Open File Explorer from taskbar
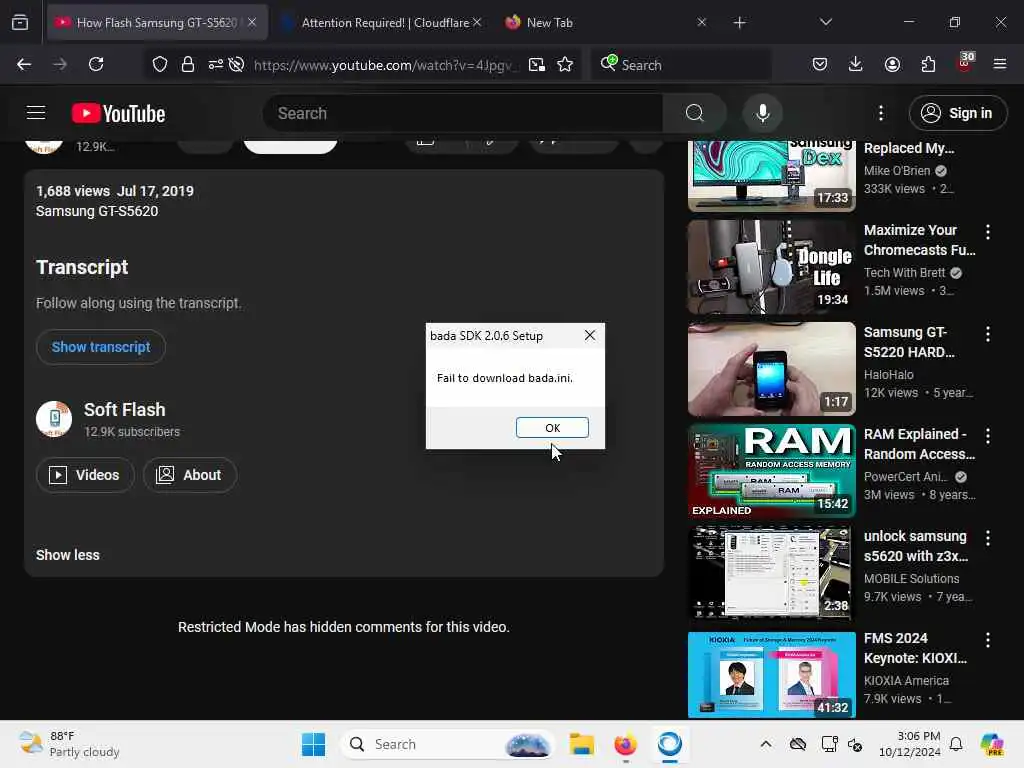Image resolution: width=1024 pixels, height=768 pixels. [581, 744]
